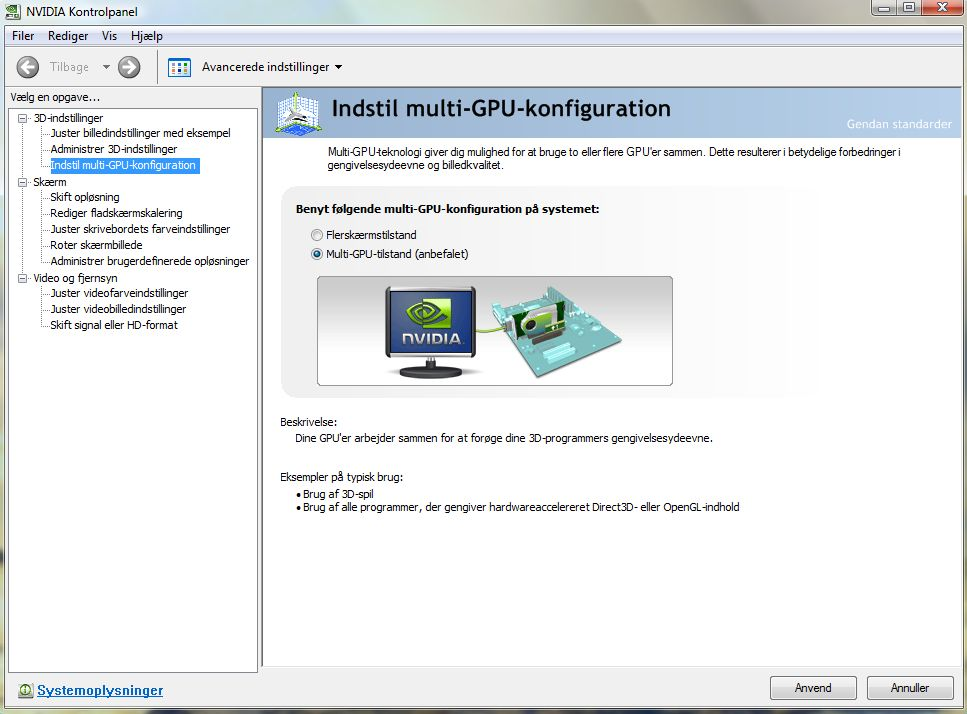Viewport: 967px width, 714px height.
Task: Click the NVIDIA monitor and card illustration
Action: point(495,331)
